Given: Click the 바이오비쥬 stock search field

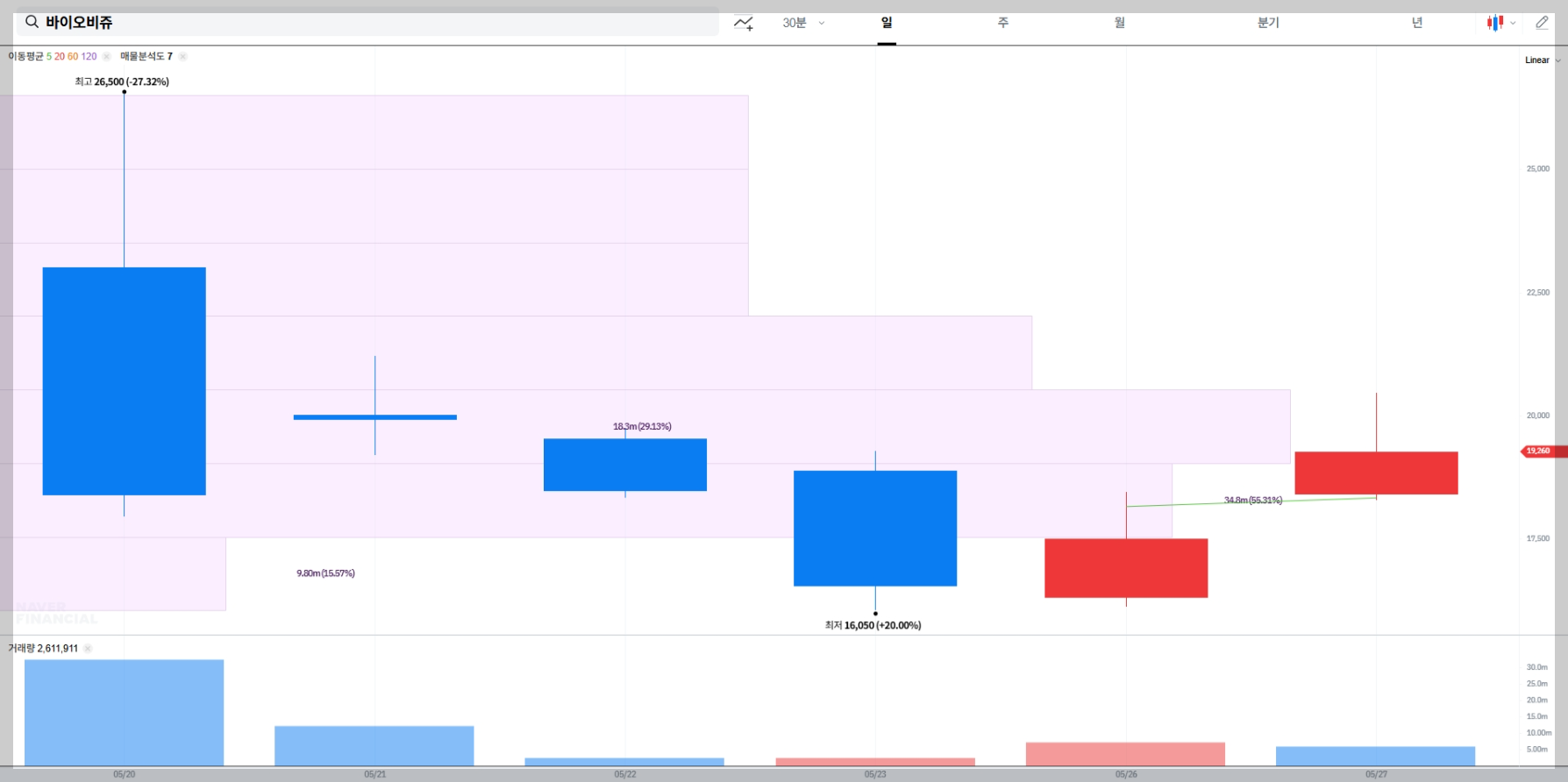Looking at the screenshot, I should (x=367, y=22).
